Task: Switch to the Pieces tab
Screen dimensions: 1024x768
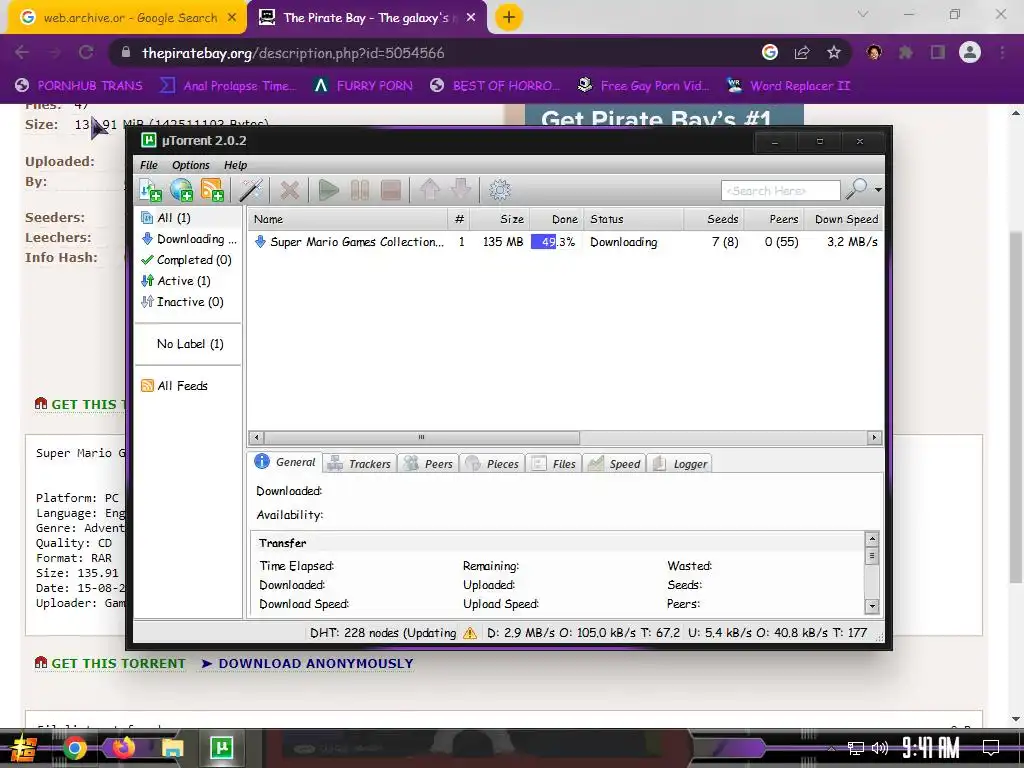Action: pyautogui.click(x=492, y=464)
